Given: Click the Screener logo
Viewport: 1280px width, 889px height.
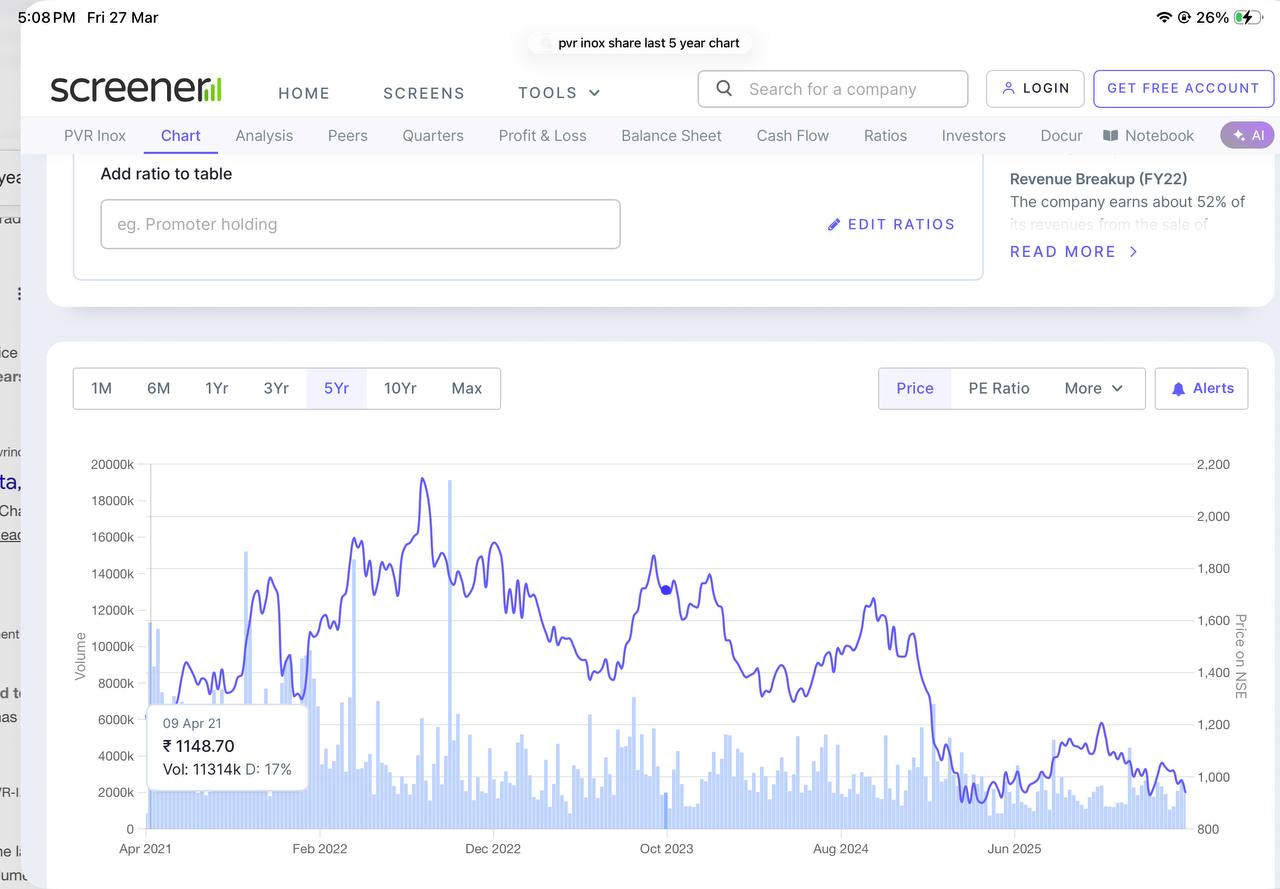Looking at the screenshot, I should (x=136, y=89).
